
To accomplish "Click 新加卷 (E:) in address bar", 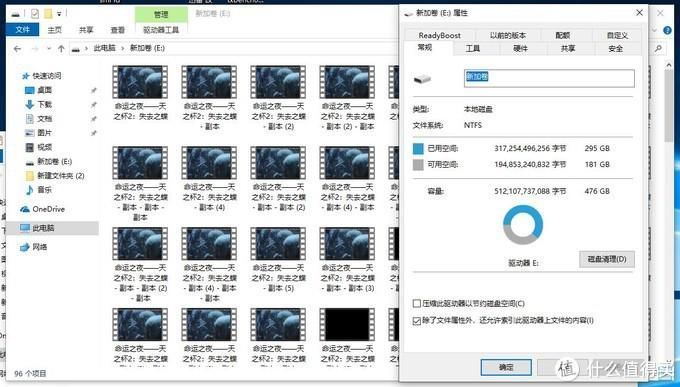I will (x=147, y=48).
